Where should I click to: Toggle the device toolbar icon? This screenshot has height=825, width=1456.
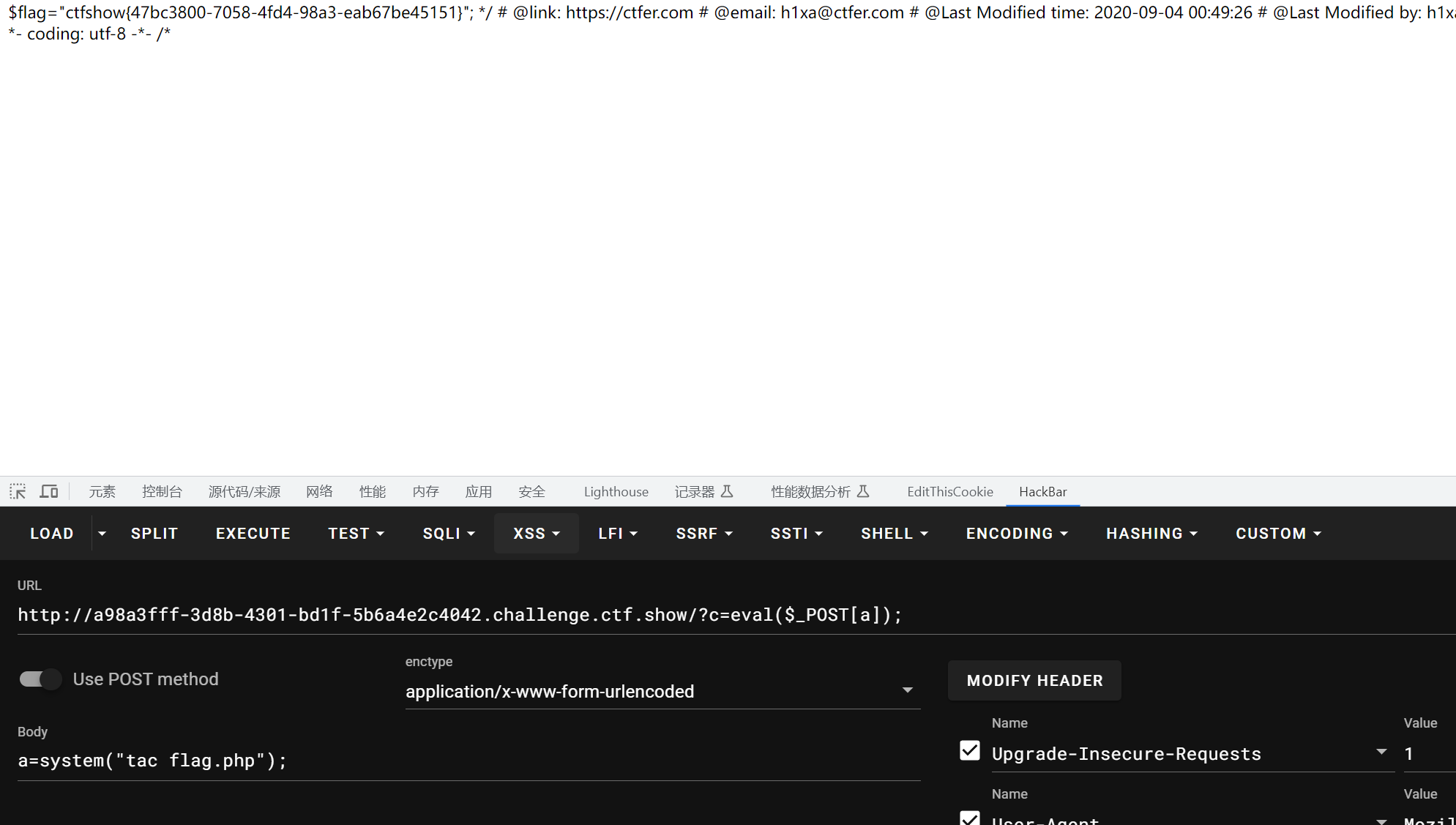pyautogui.click(x=49, y=491)
